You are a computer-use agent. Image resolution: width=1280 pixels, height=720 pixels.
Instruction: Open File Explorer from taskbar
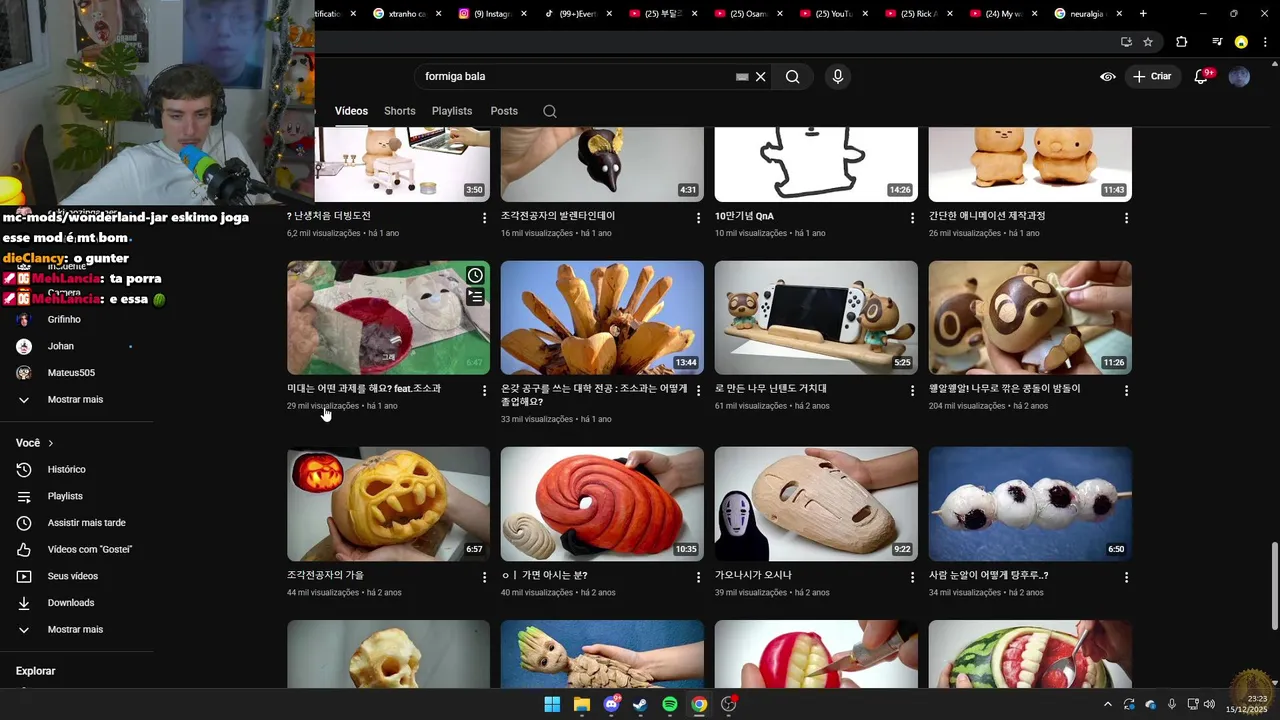click(581, 704)
